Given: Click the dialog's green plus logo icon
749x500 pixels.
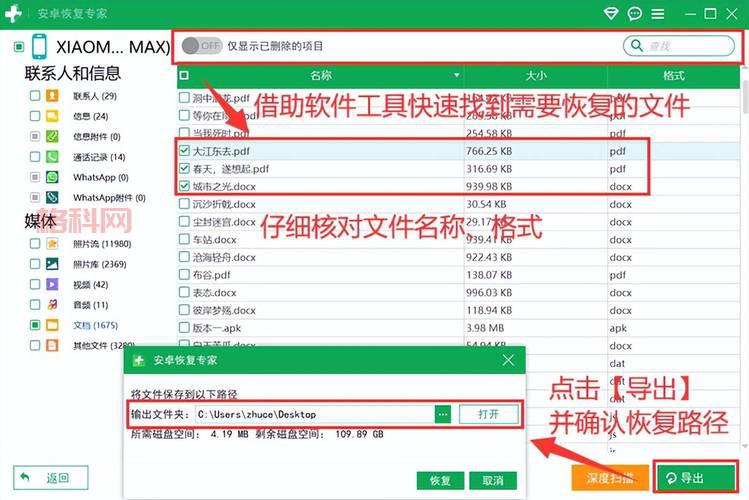Looking at the screenshot, I should [139, 361].
